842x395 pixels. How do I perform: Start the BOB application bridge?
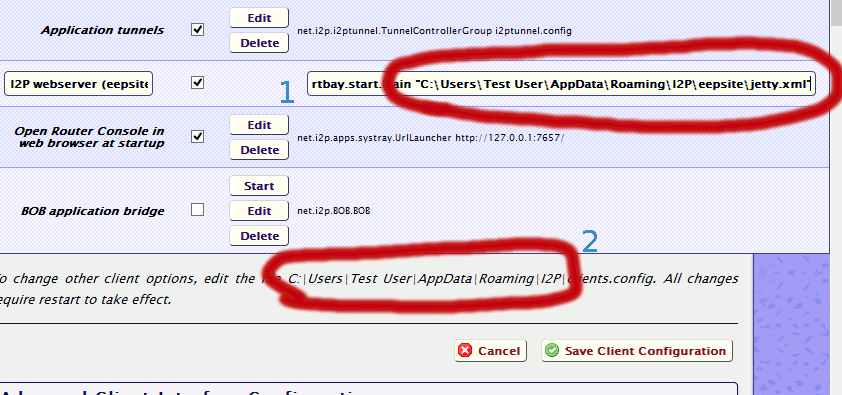pyautogui.click(x=259, y=186)
